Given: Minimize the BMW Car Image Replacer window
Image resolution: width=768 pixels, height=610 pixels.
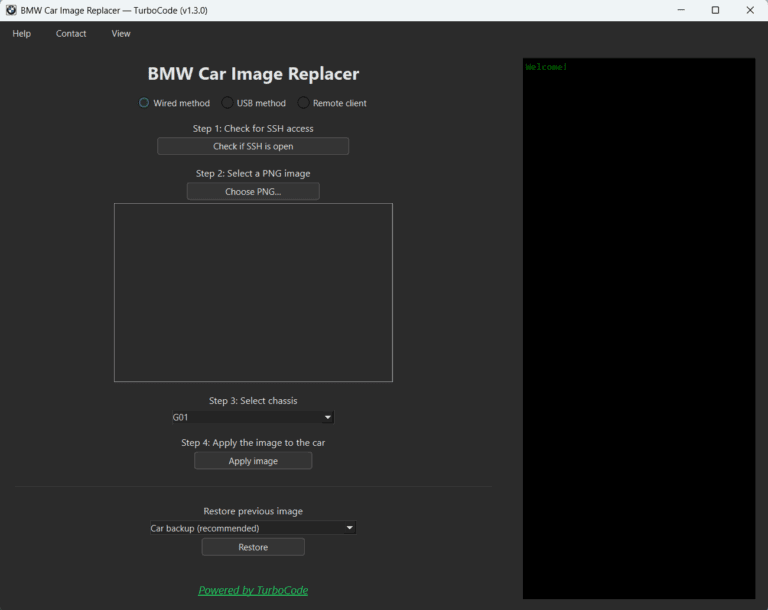Looking at the screenshot, I should pos(681,10).
